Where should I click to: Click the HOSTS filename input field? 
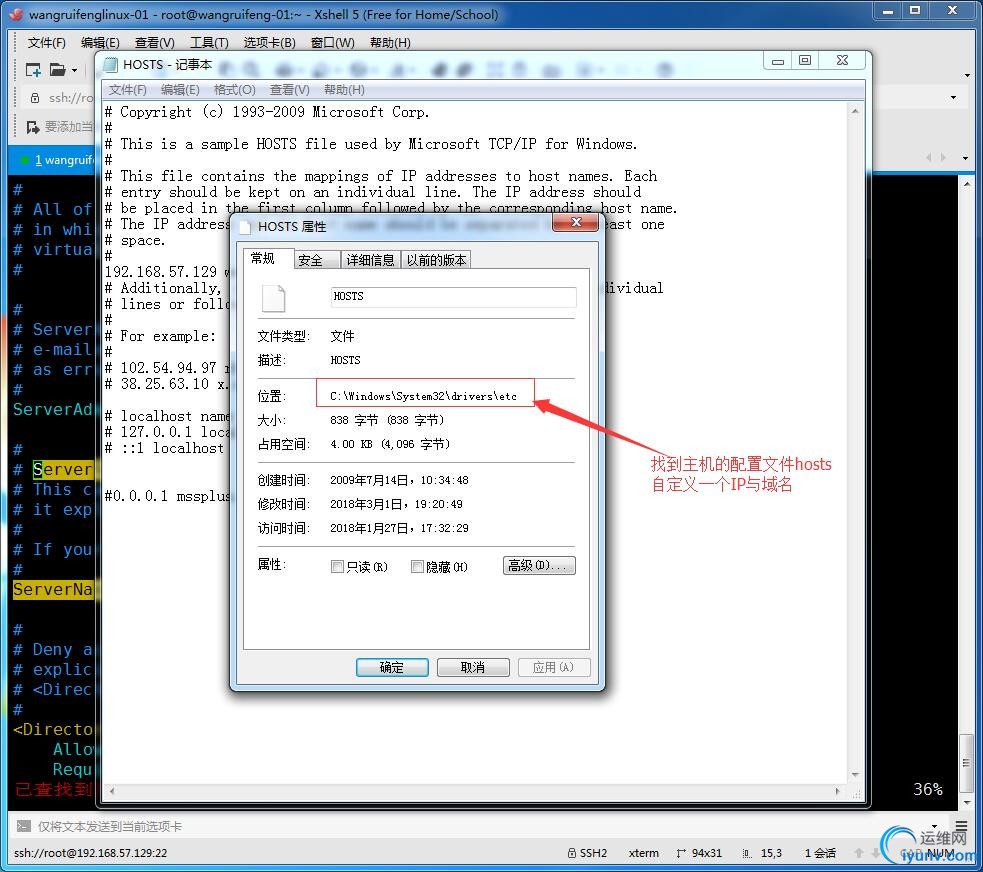tap(453, 297)
